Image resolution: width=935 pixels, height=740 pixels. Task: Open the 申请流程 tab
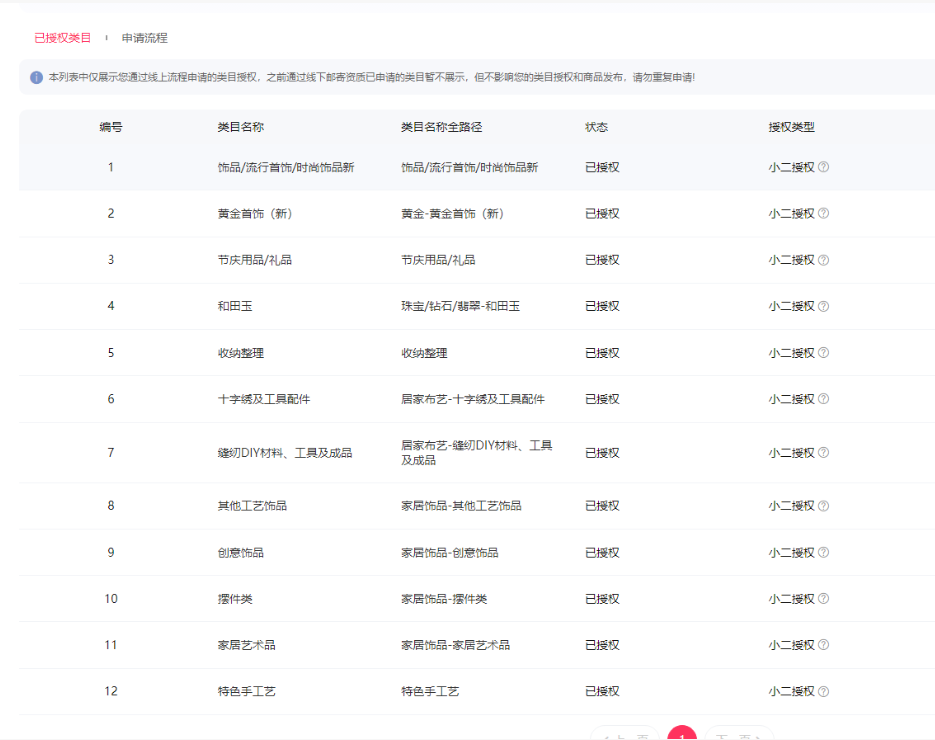pos(145,38)
